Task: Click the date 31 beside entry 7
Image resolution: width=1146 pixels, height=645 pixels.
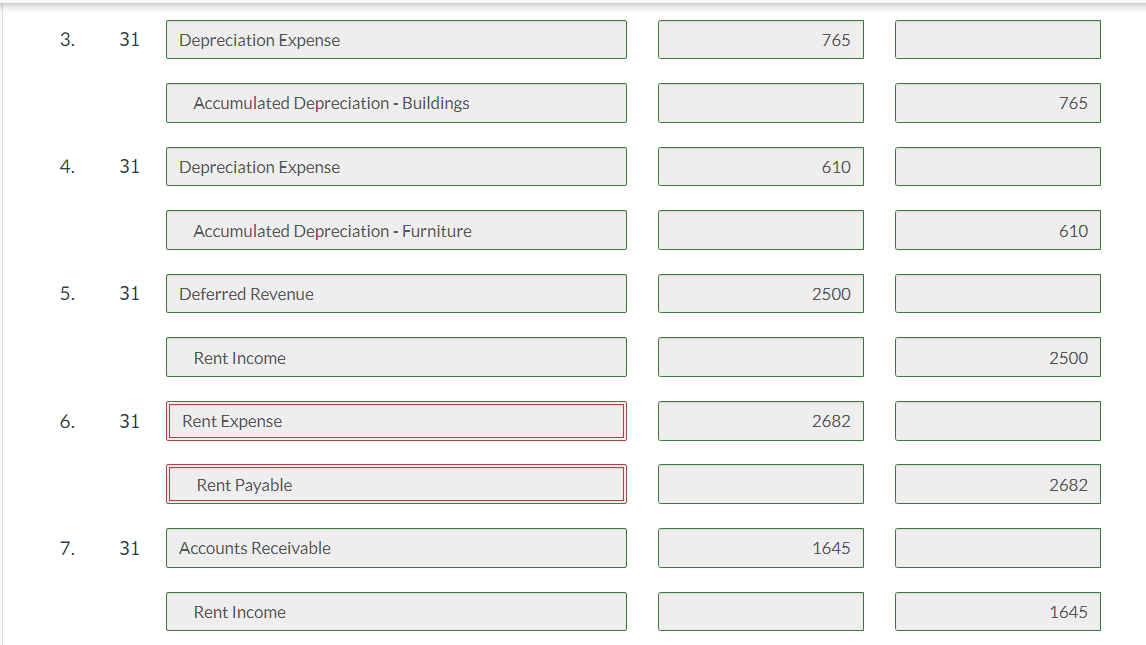Action: click(129, 548)
